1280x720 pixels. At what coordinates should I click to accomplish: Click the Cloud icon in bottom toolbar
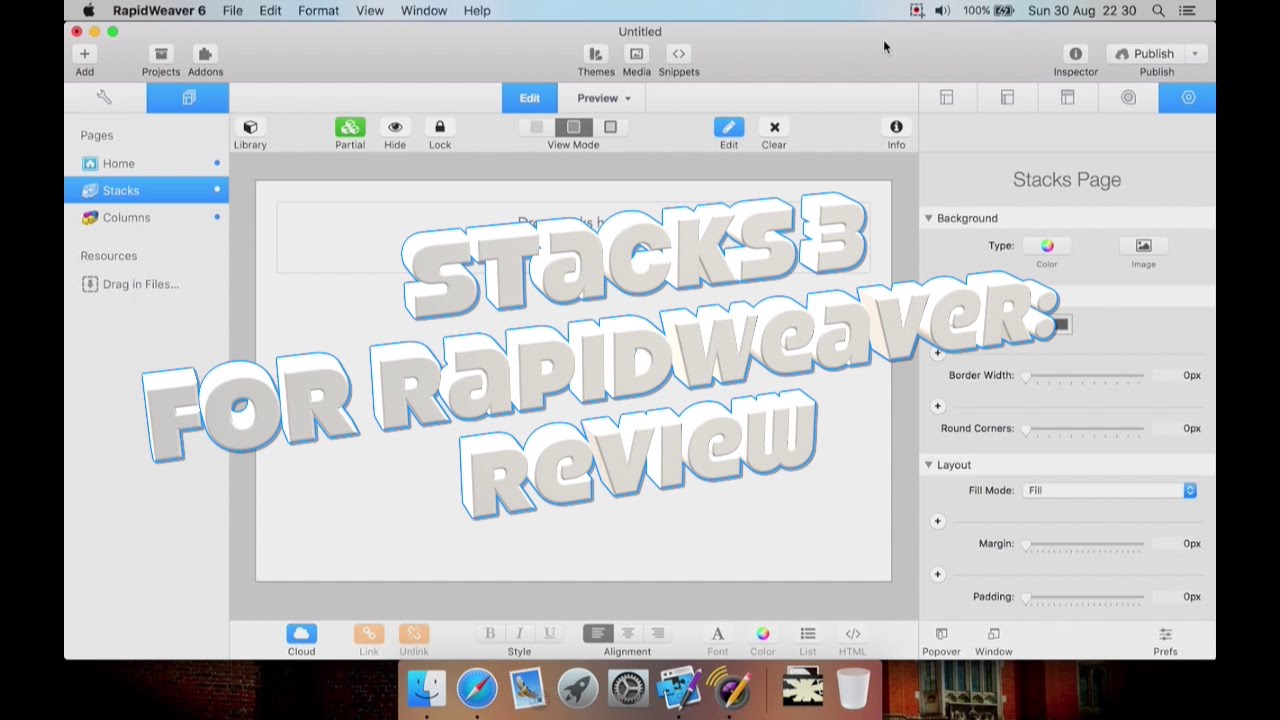pos(301,634)
